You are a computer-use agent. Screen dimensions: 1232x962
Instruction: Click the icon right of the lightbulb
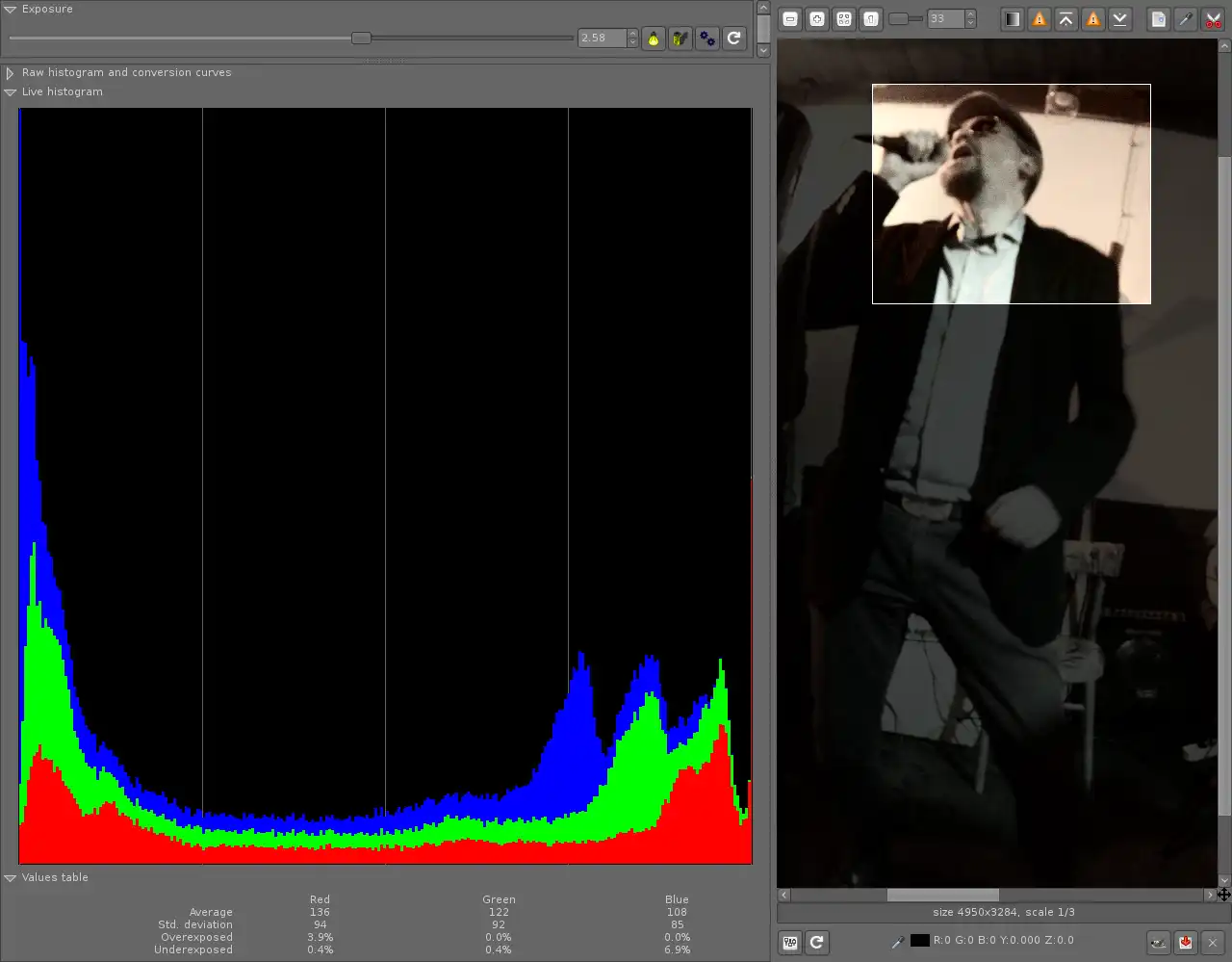(x=680, y=39)
